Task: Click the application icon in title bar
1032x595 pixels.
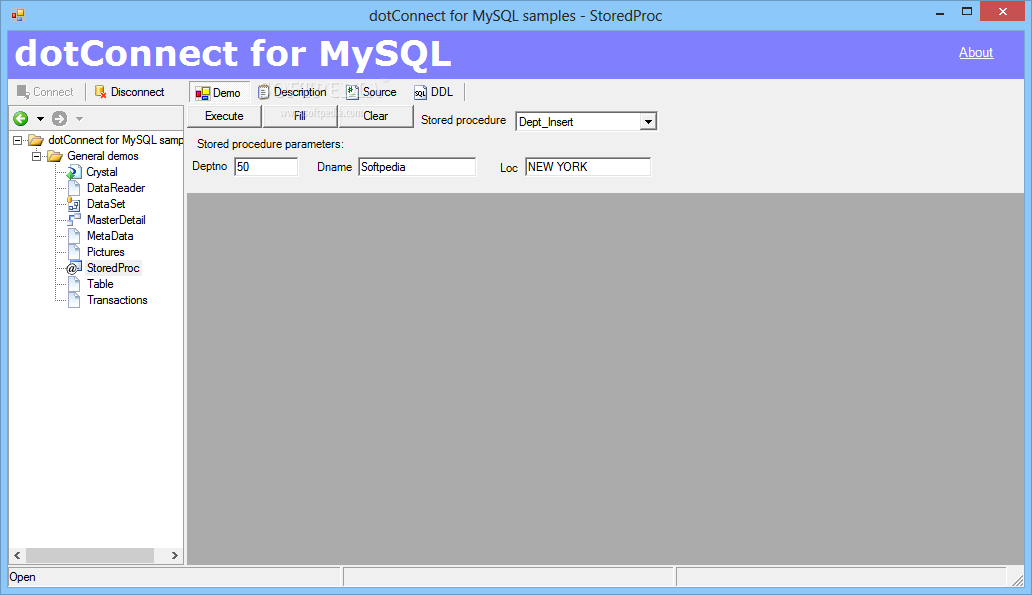Action: coord(18,15)
